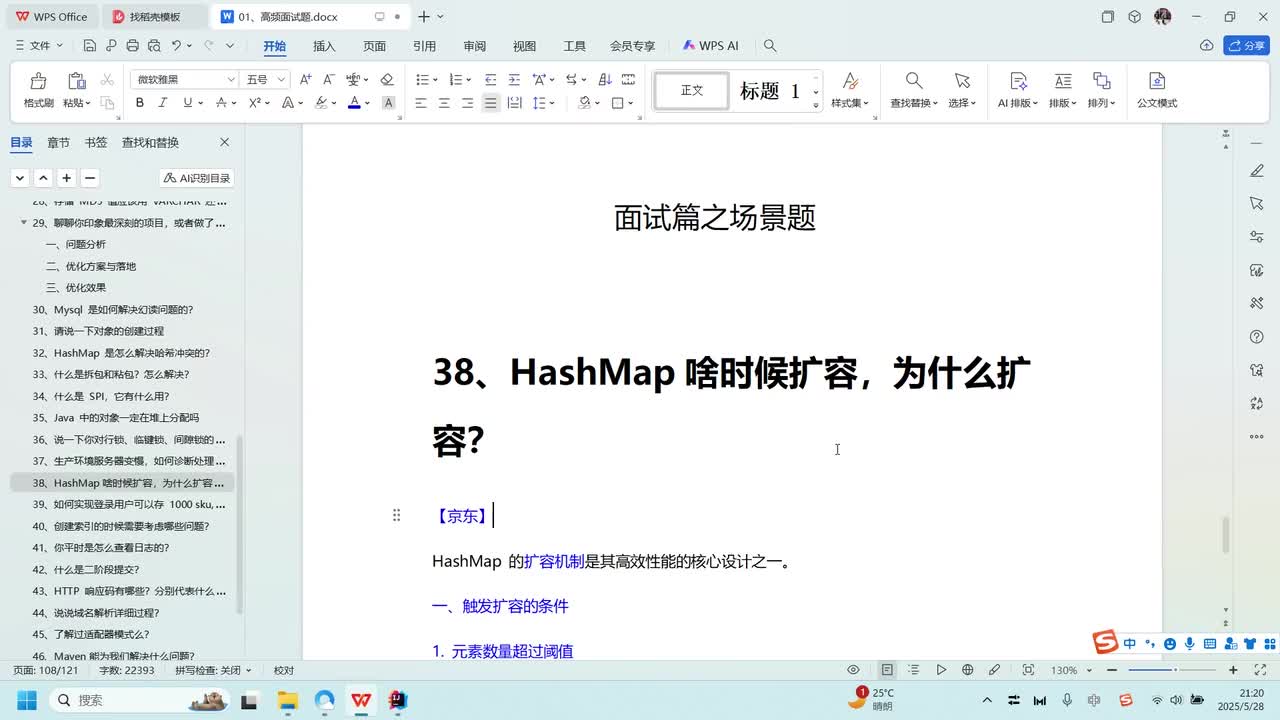Image resolution: width=1280 pixels, height=720 pixels.
Task: Click the cloud upload icon
Action: click(x=1207, y=46)
